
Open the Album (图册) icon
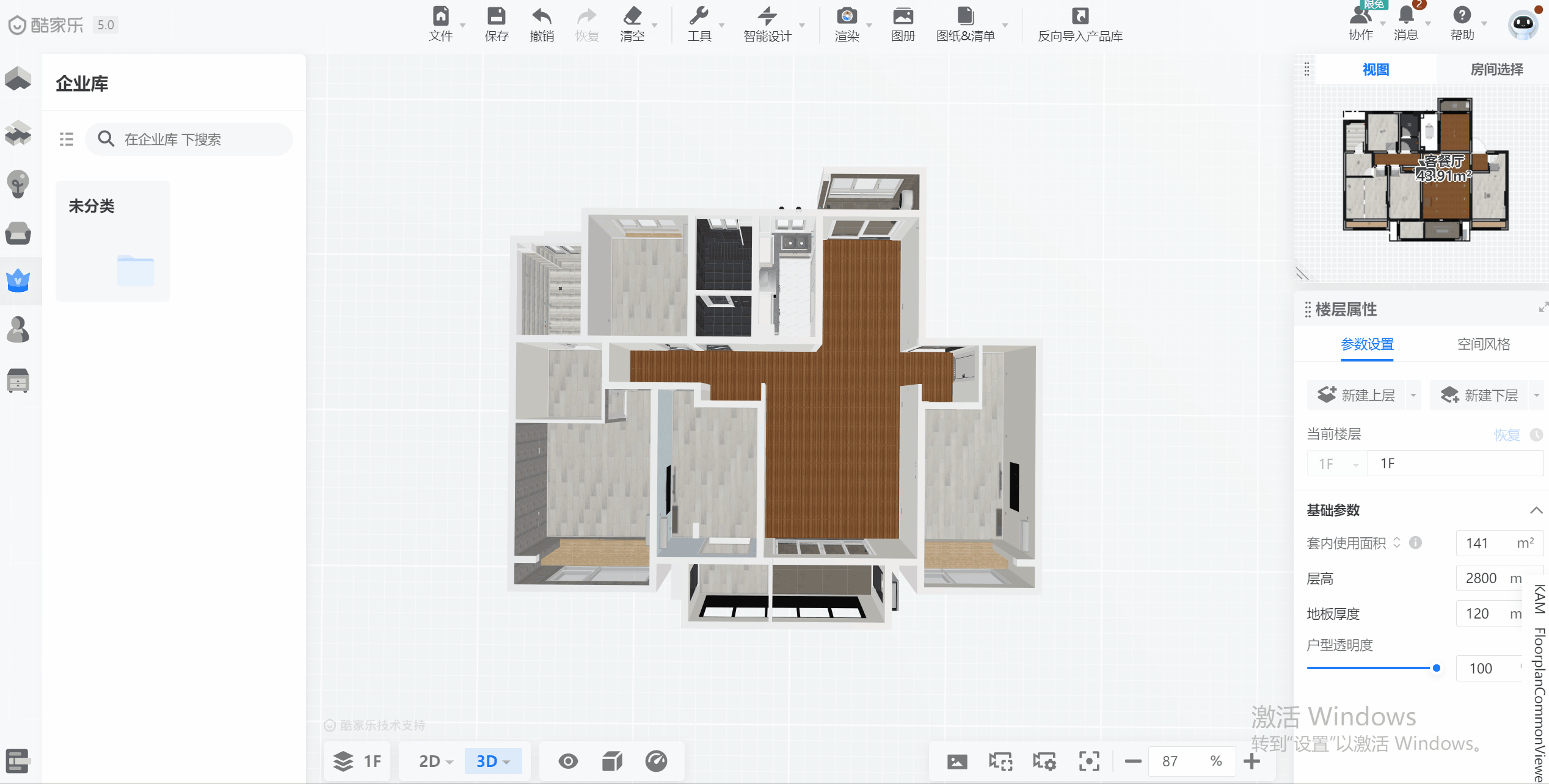[x=903, y=16]
